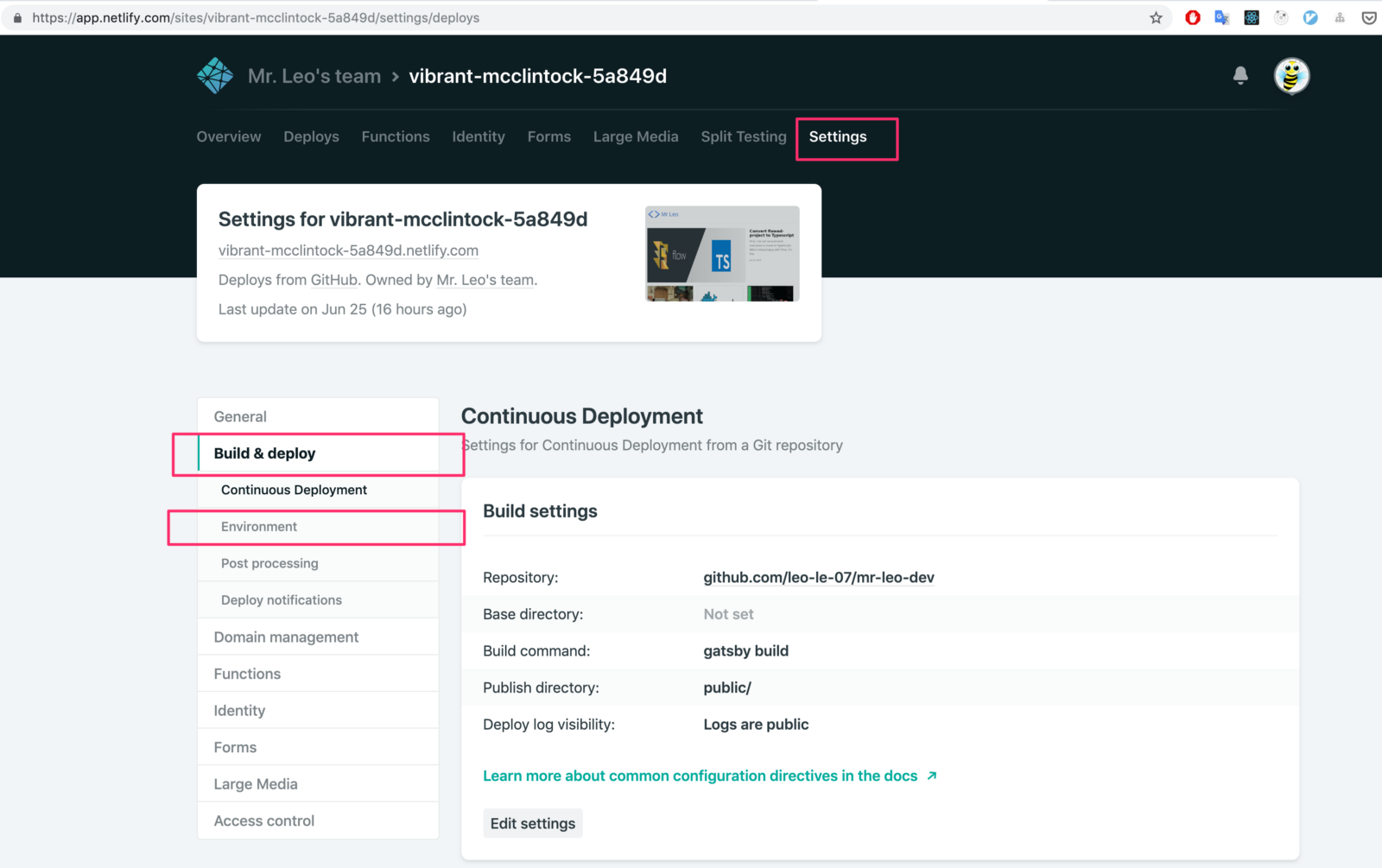
Task: Select Large Media in settings sidebar
Action: 318,784
